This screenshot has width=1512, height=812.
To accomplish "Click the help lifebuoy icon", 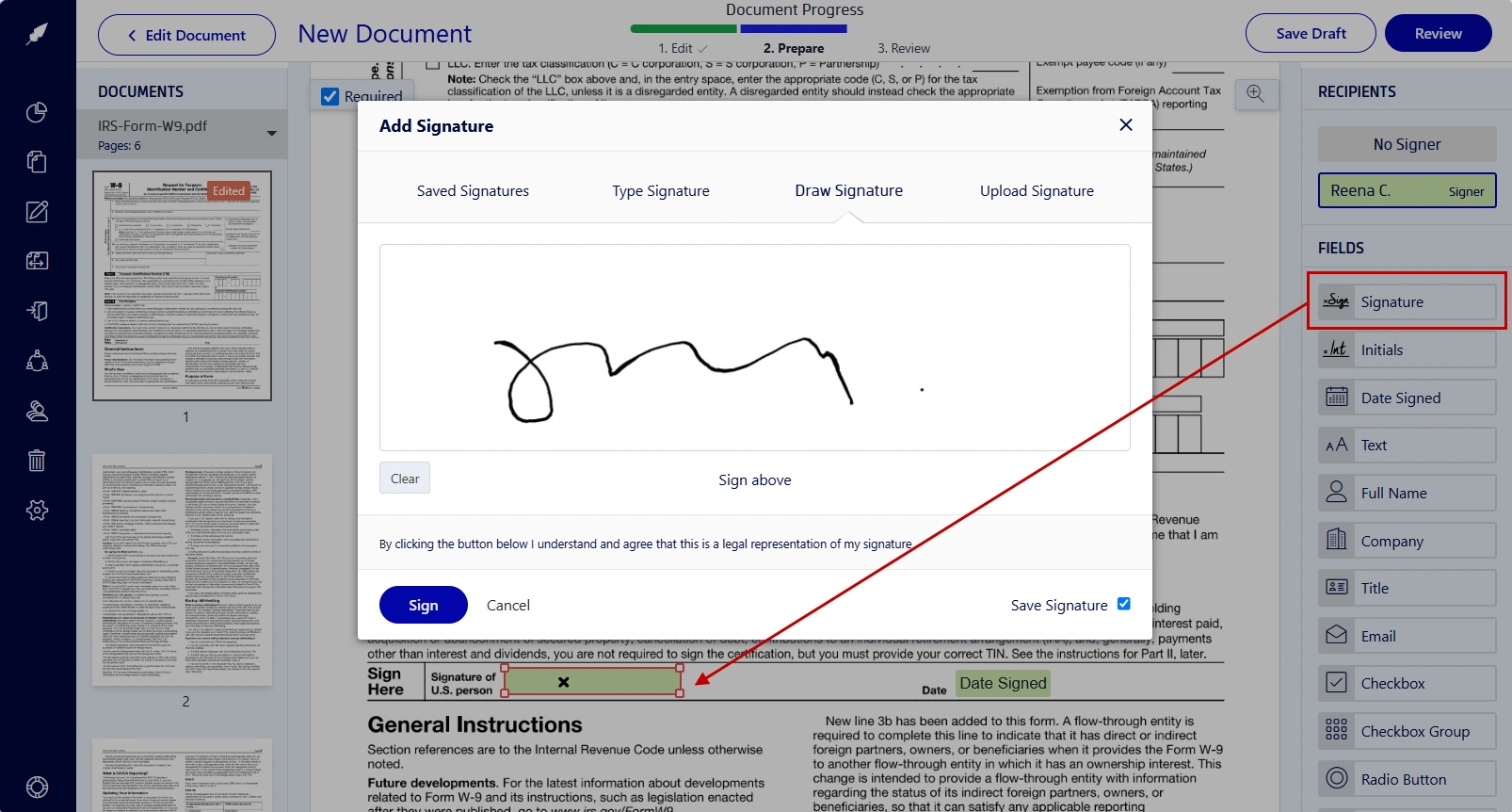I will [37, 788].
